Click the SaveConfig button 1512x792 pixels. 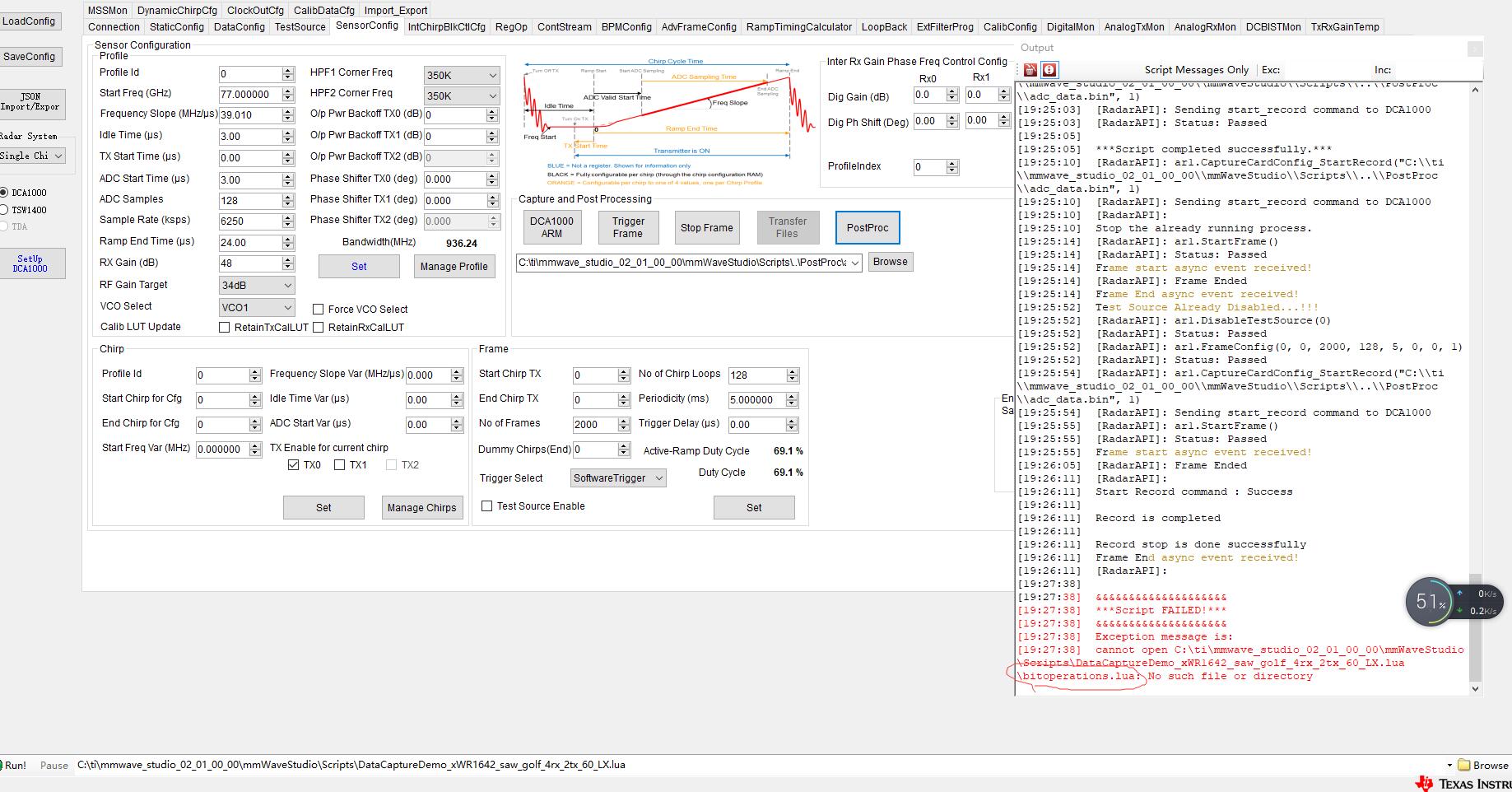[x=30, y=57]
